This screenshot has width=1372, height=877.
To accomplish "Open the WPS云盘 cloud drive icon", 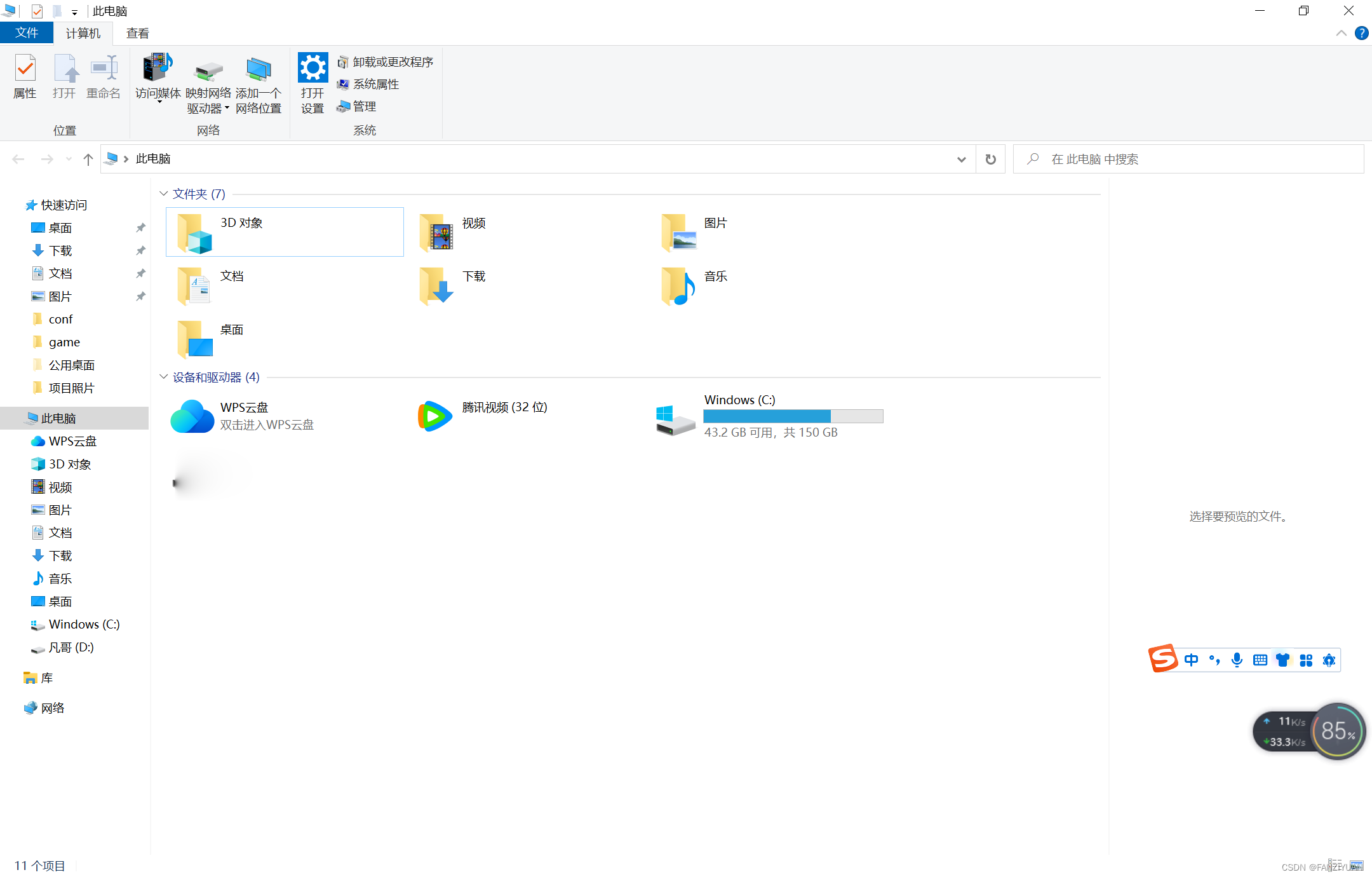I will (x=192, y=416).
